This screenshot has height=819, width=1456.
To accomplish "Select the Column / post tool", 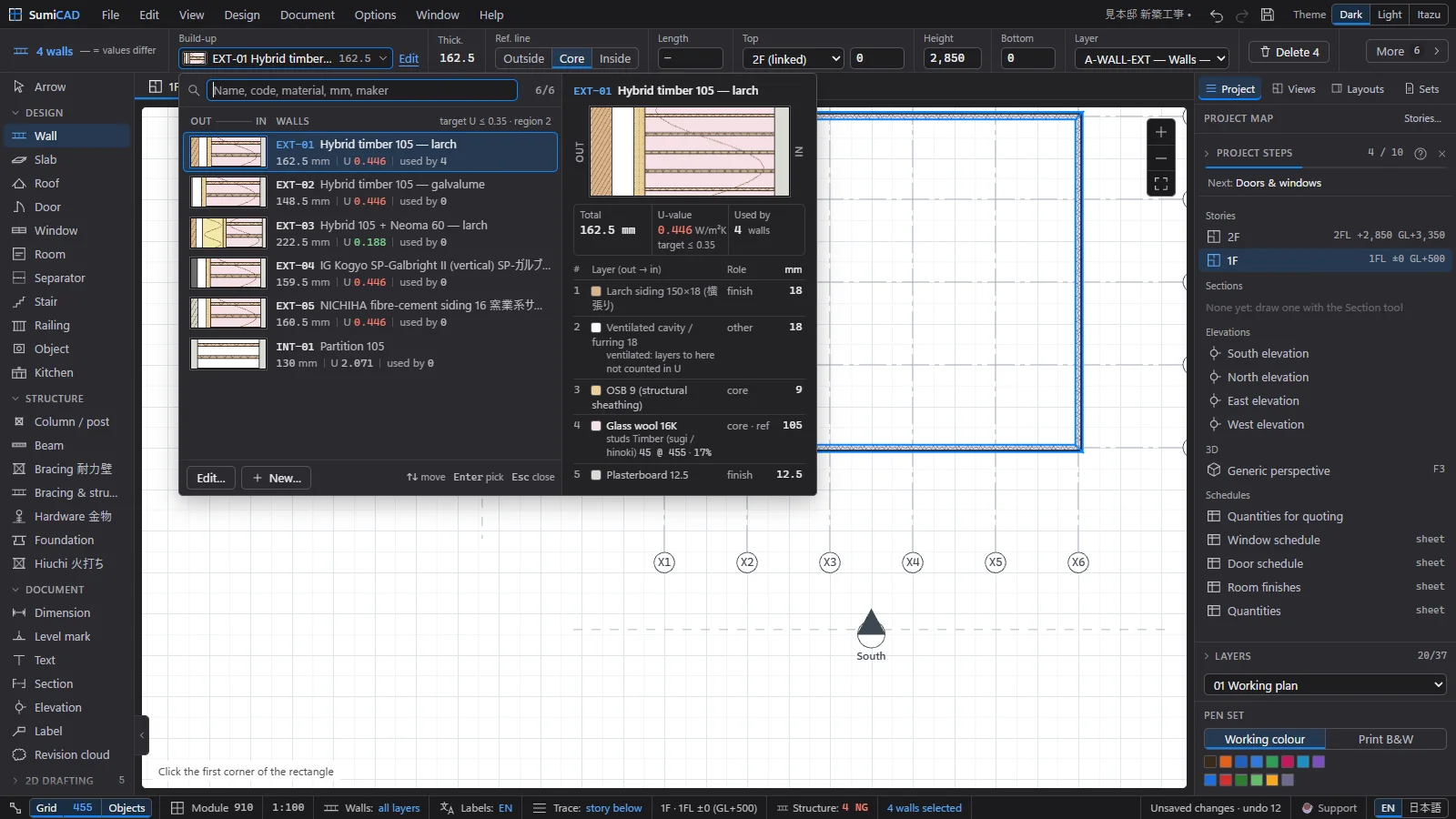I will (x=66, y=421).
